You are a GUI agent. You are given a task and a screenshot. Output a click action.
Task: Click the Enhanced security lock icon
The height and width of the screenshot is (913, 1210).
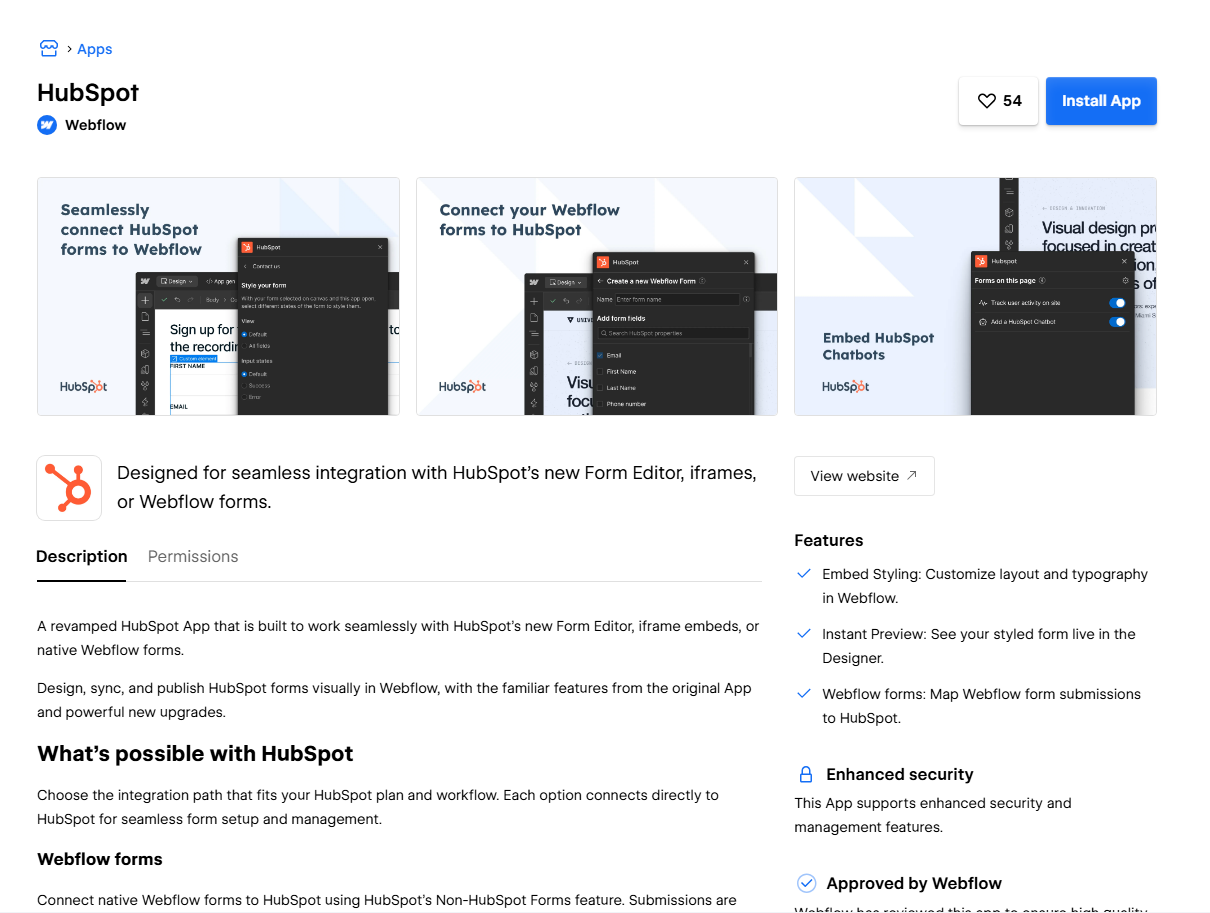(806, 775)
